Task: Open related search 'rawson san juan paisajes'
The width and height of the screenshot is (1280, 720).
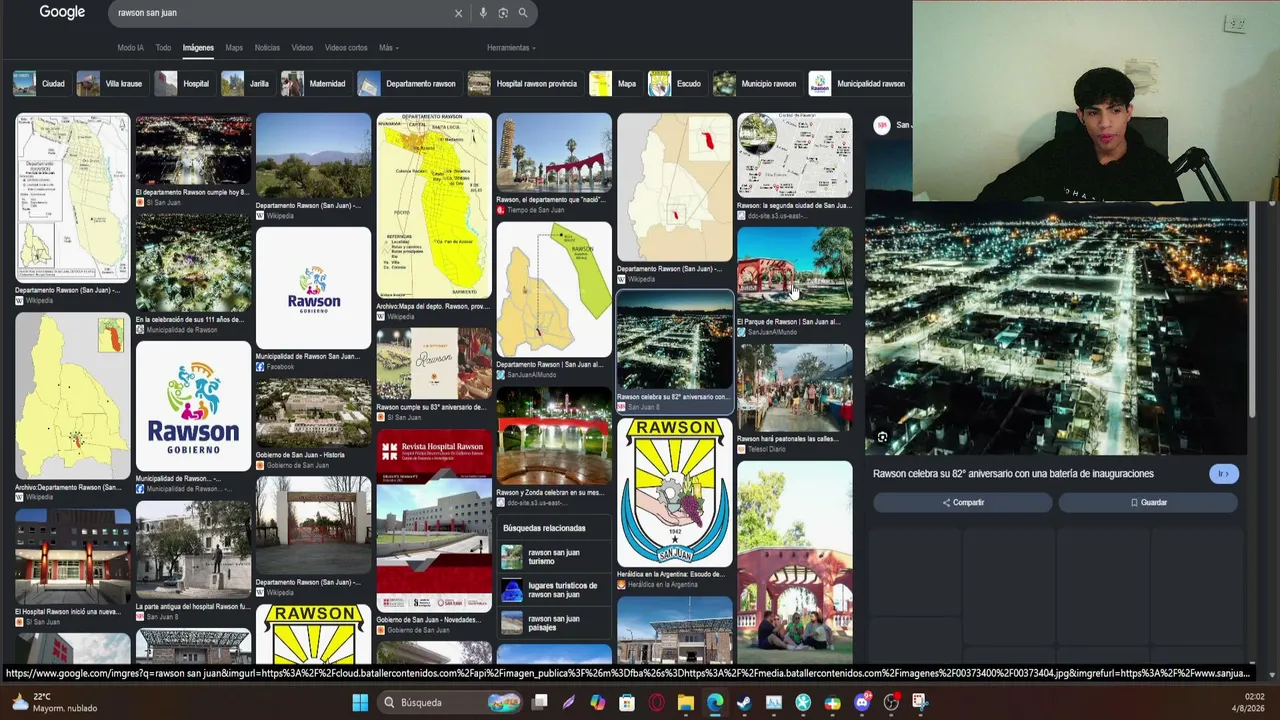Action: click(x=554, y=623)
